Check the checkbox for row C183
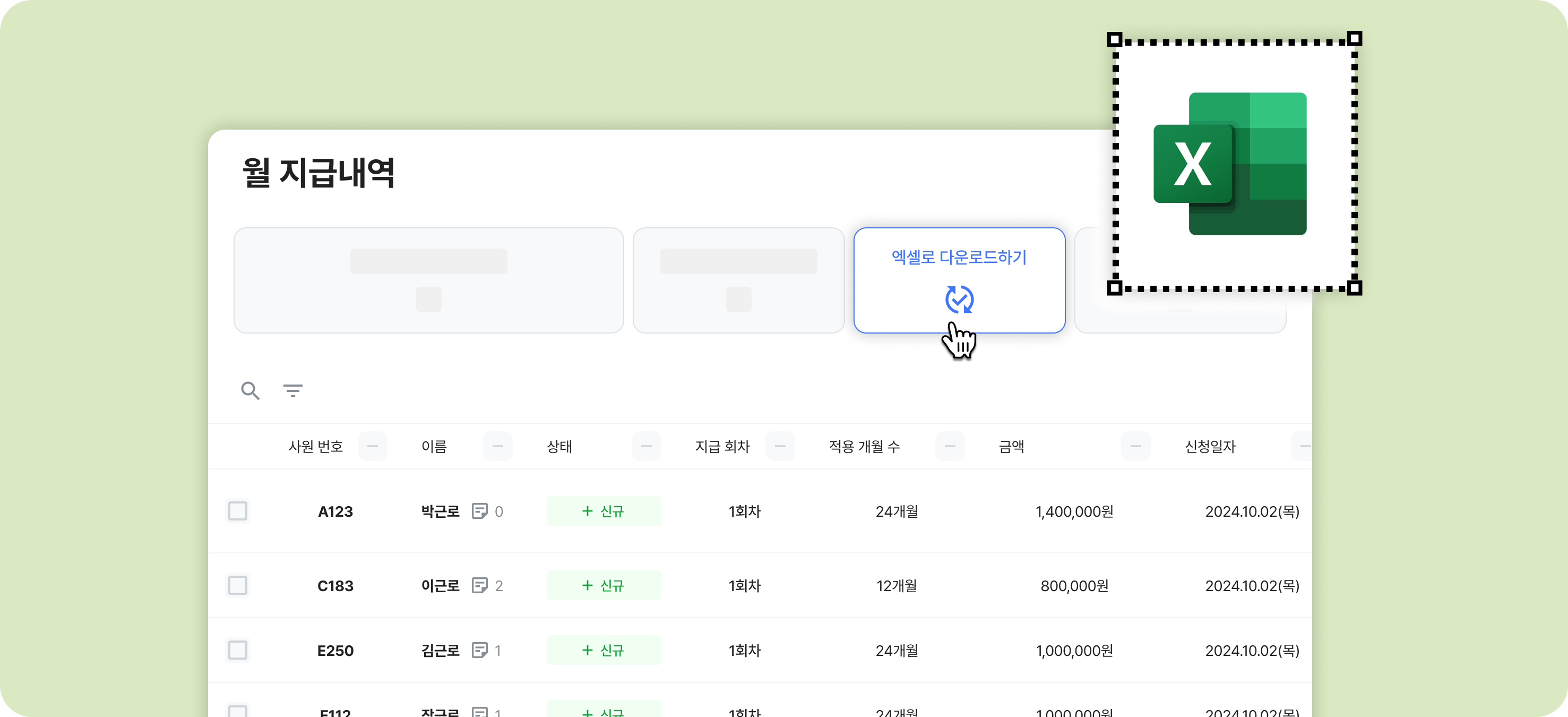 click(237, 585)
